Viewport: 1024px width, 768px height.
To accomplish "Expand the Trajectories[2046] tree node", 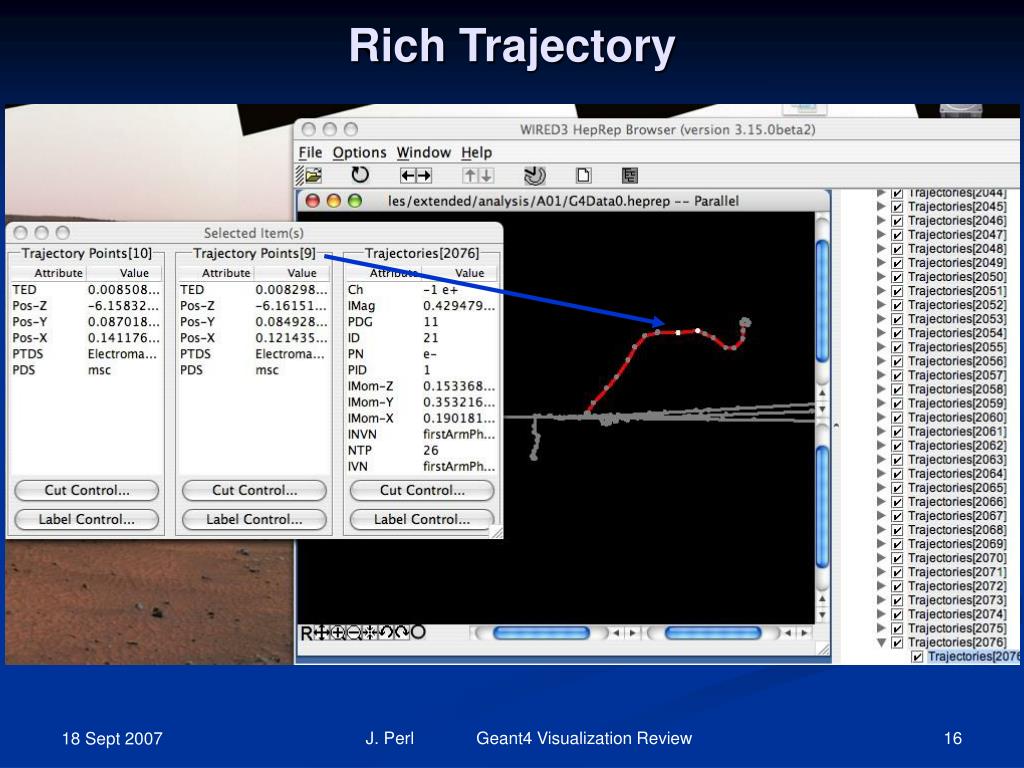I will point(881,221).
